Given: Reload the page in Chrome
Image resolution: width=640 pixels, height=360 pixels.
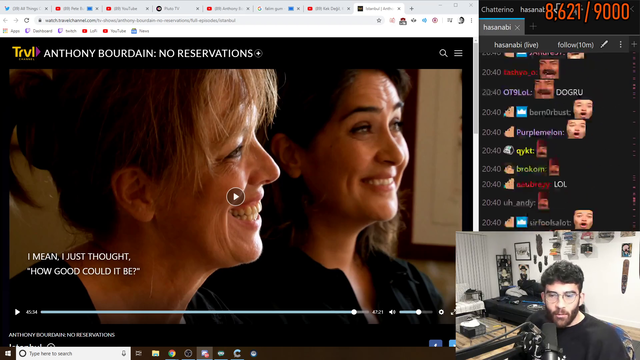Looking at the screenshot, I should (x=27, y=20).
